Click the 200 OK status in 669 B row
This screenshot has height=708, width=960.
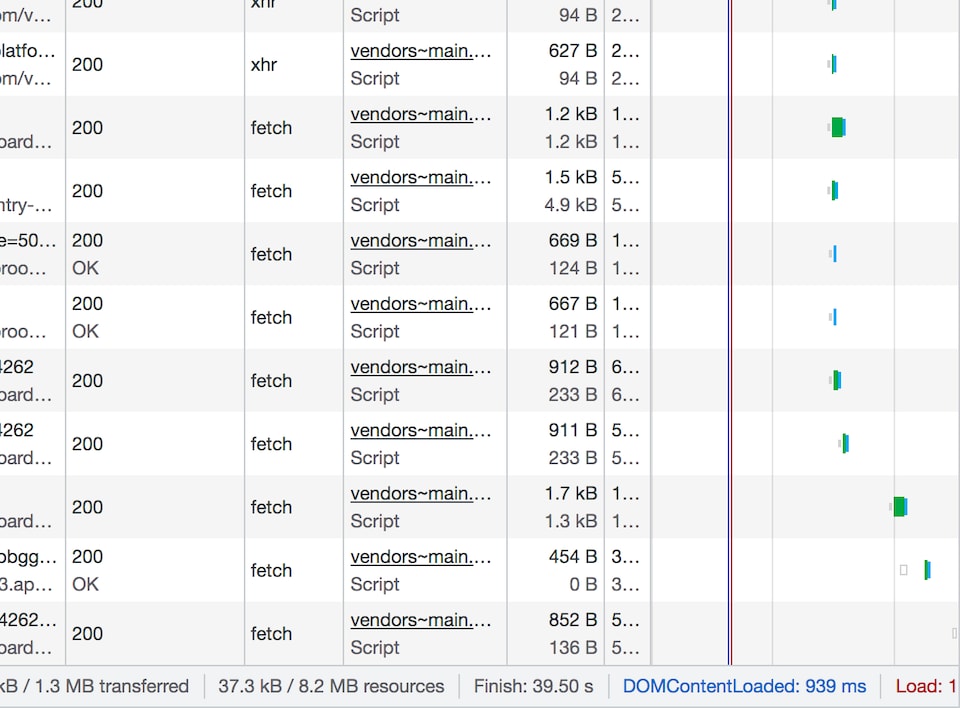[x=87, y=254]
